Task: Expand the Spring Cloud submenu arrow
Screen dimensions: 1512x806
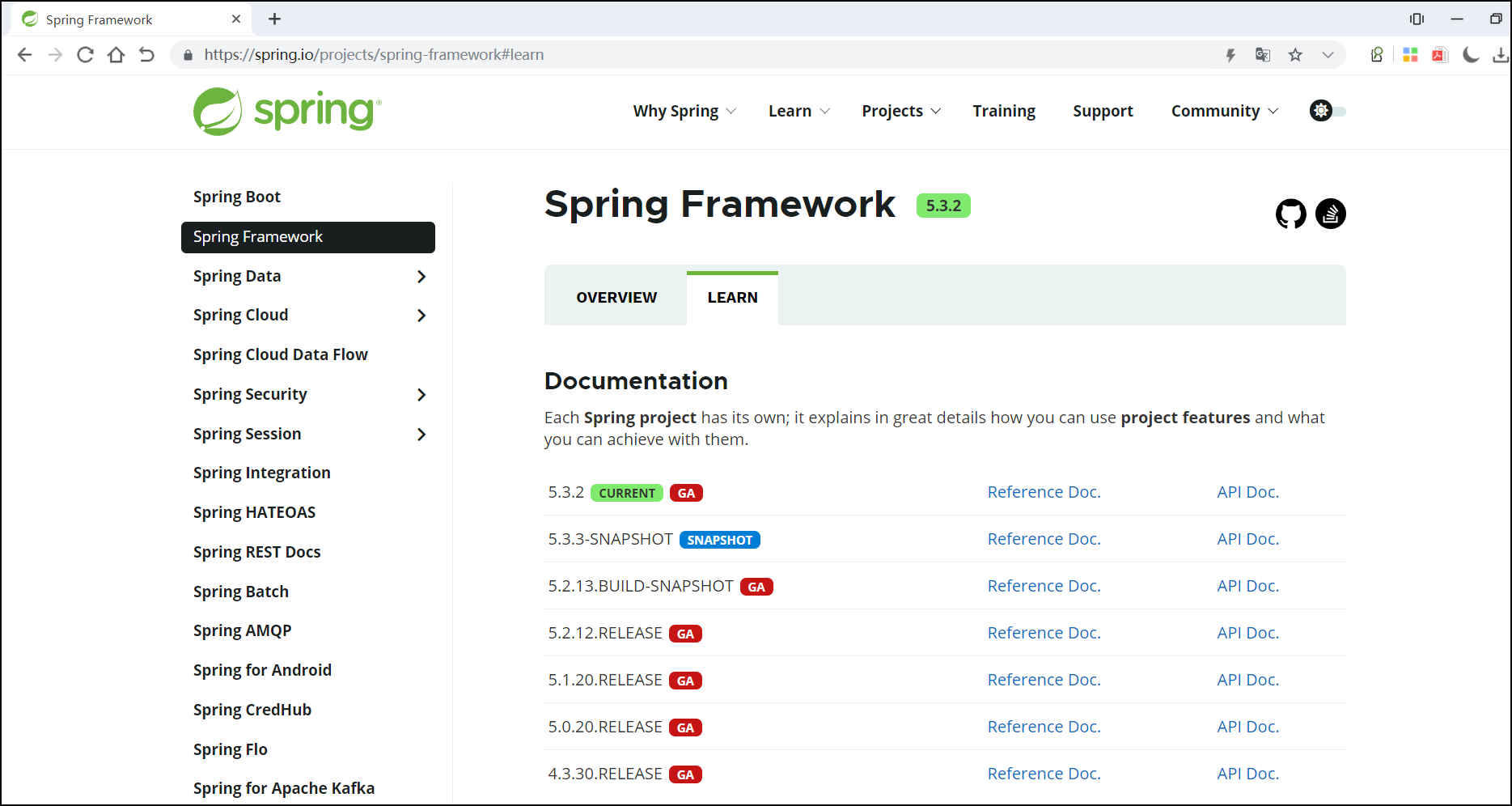Action: click(421, 316)
